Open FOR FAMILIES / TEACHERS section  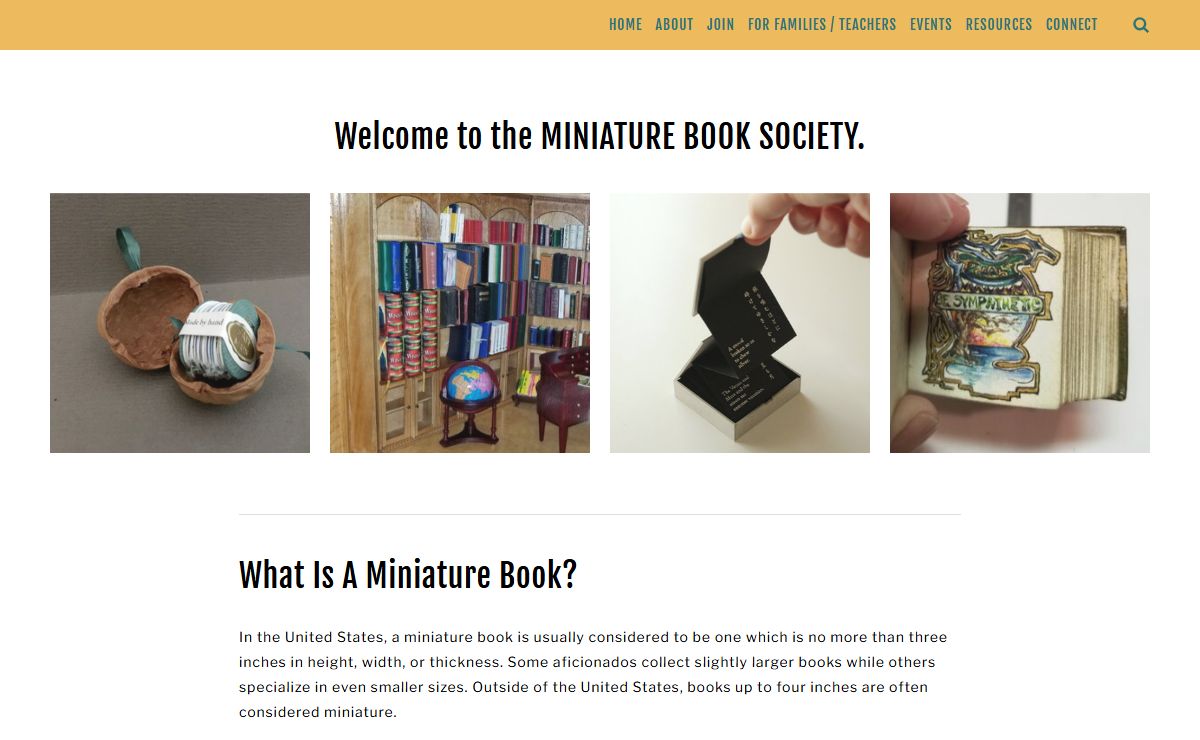coord(822,25)
